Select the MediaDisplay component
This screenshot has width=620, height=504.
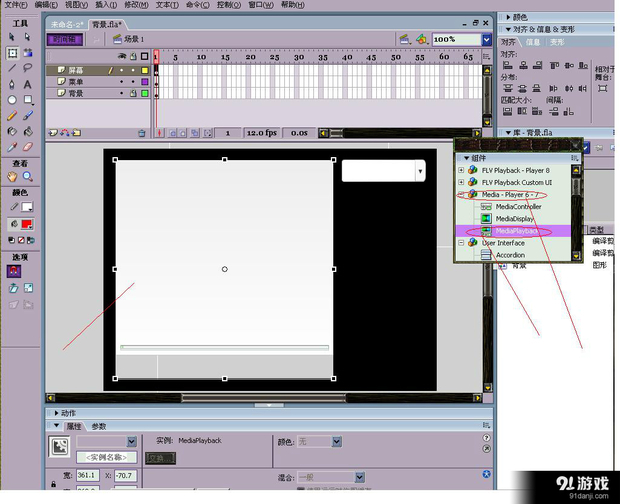click(x=515, y=219)
